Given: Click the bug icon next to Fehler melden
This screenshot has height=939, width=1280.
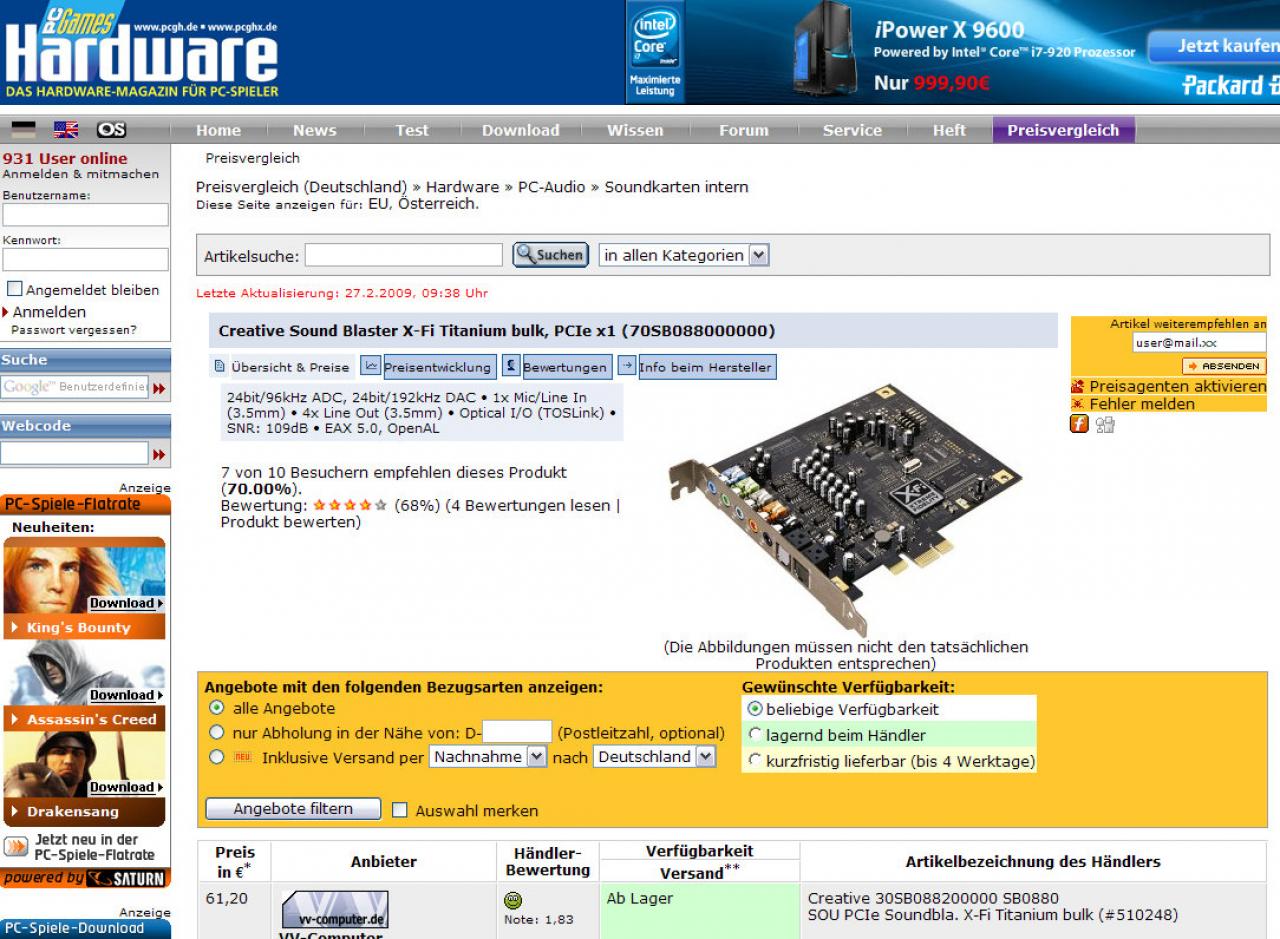Looking at the screenshot, I should (1078, 404).
